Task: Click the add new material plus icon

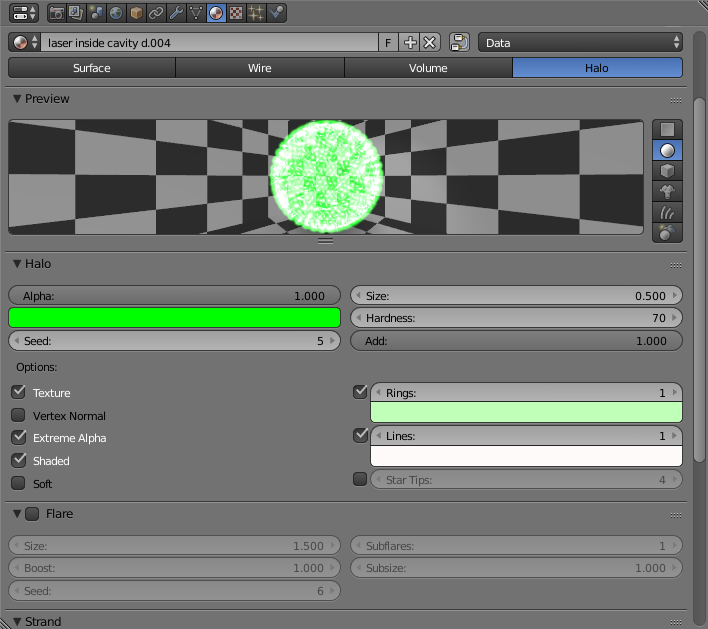Action: [x=410, y=42]
